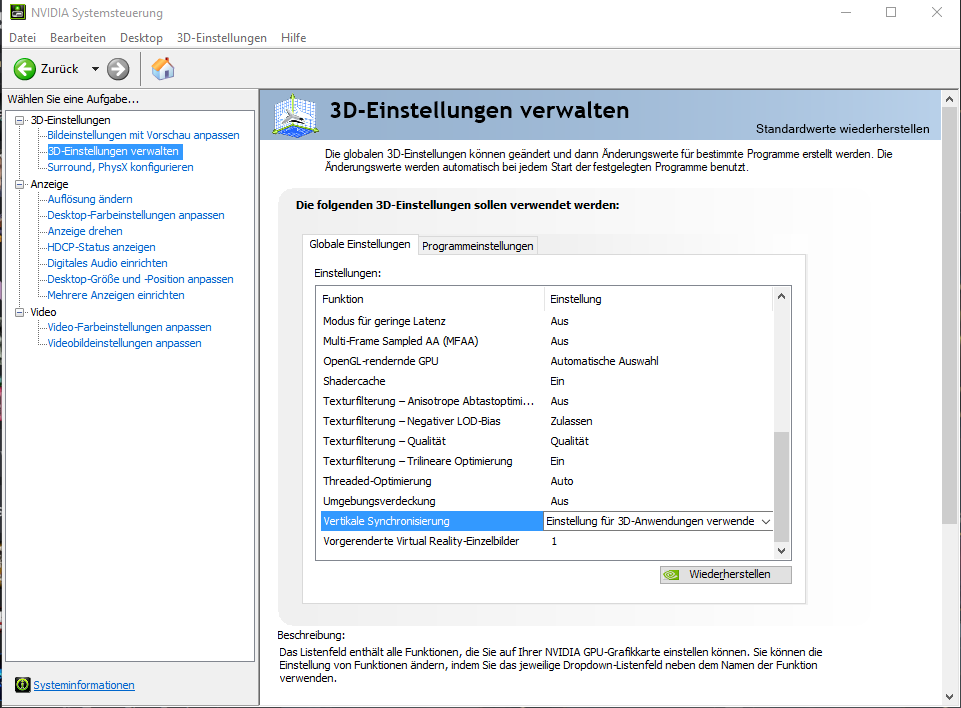The height and width of the screenshot is (708, 961).
Task: Open Surround, PhysX konfigurieren
Action: click(x=120, y=167)
